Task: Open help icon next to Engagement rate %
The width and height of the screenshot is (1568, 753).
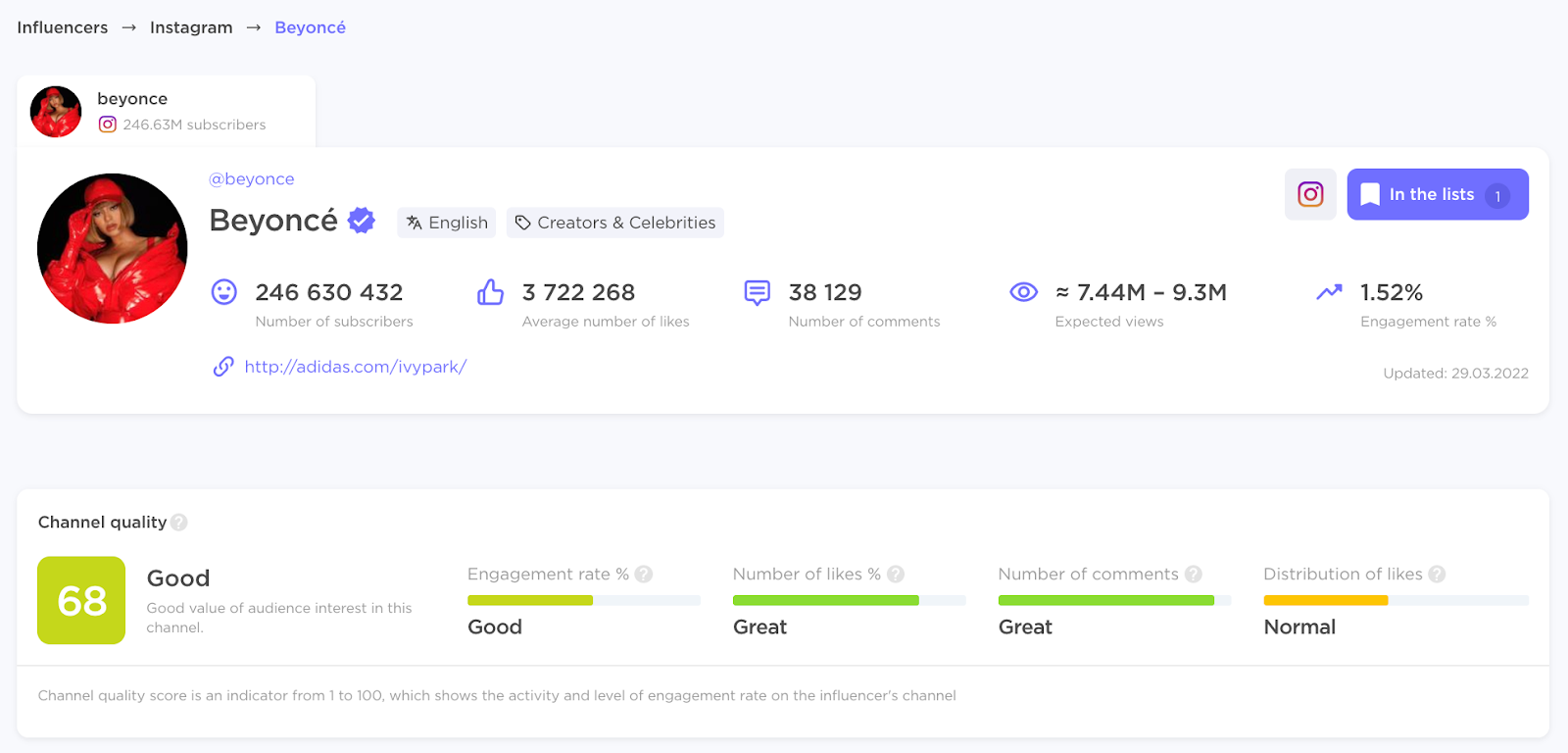Action: pyautogui.click(x=643, y=575)
